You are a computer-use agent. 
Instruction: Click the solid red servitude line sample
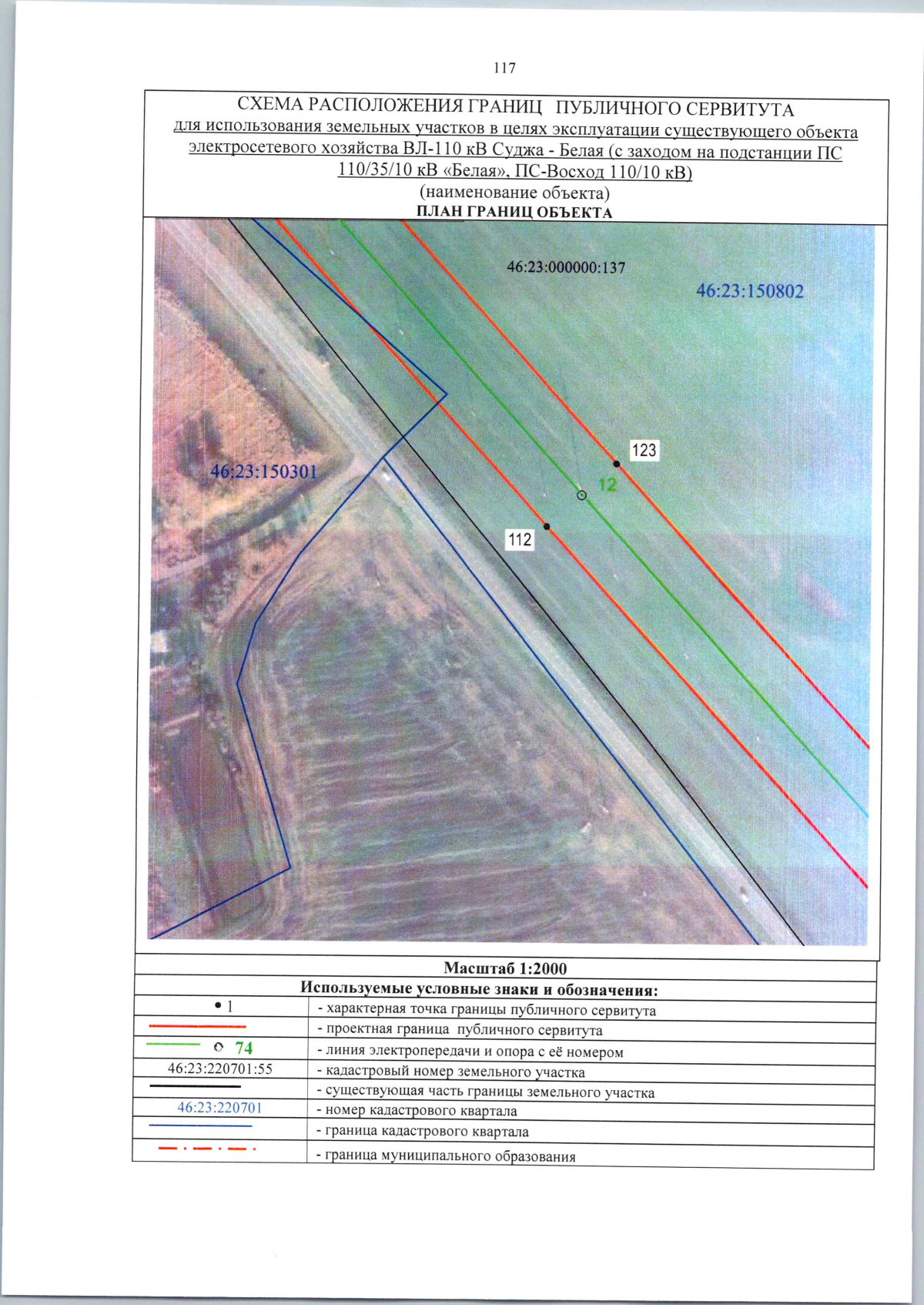point(197,1026)
